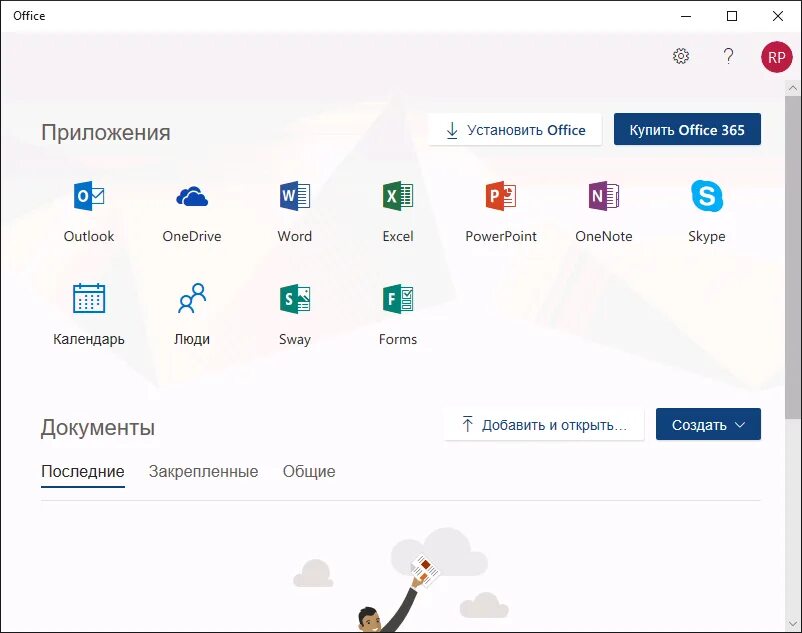Switch to the Общие tab
This screenshot has height=633, width=802.
pyautogui.click(x=309, y=471)
